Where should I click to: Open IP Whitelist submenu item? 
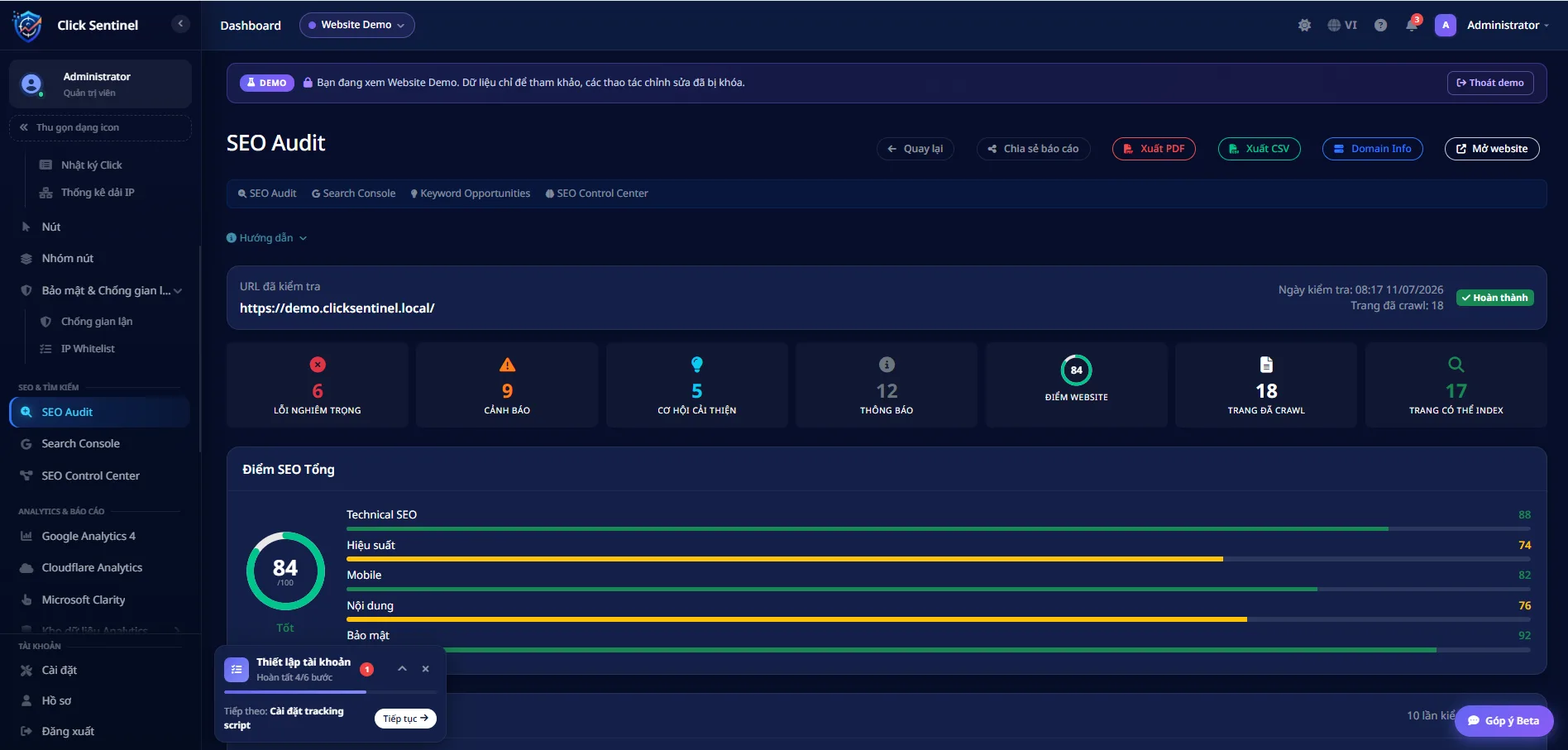[x=88, y=349]
